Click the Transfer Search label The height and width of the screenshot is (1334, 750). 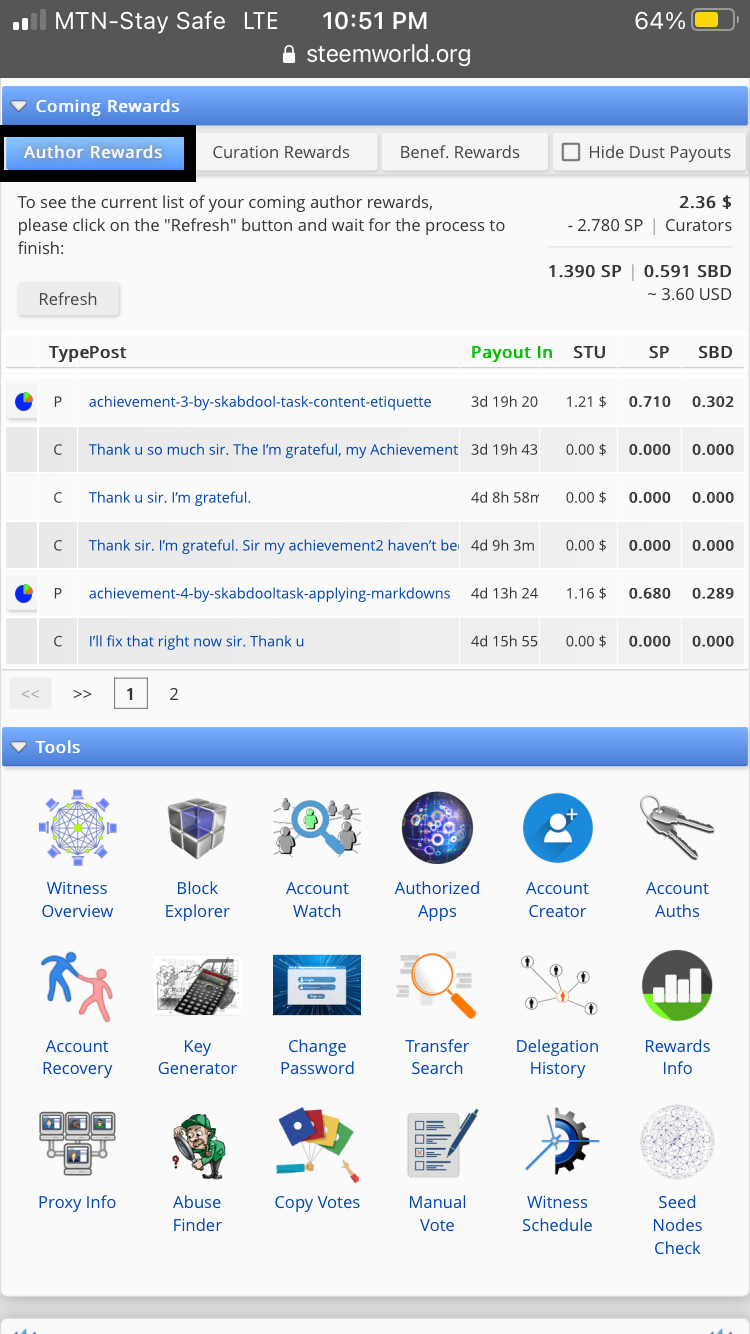click(437, 1057)
